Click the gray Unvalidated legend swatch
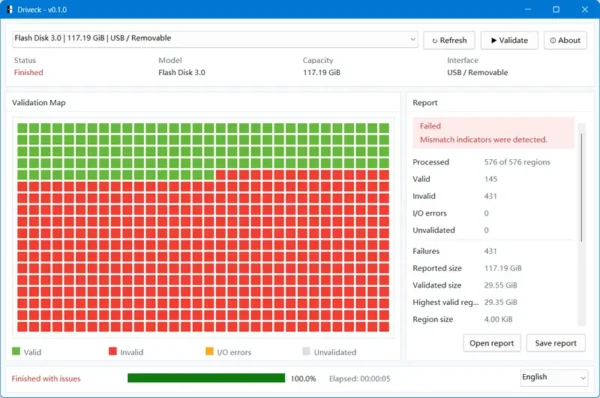The height and width of the screenshot is (398, 600). tap(306, 351)
